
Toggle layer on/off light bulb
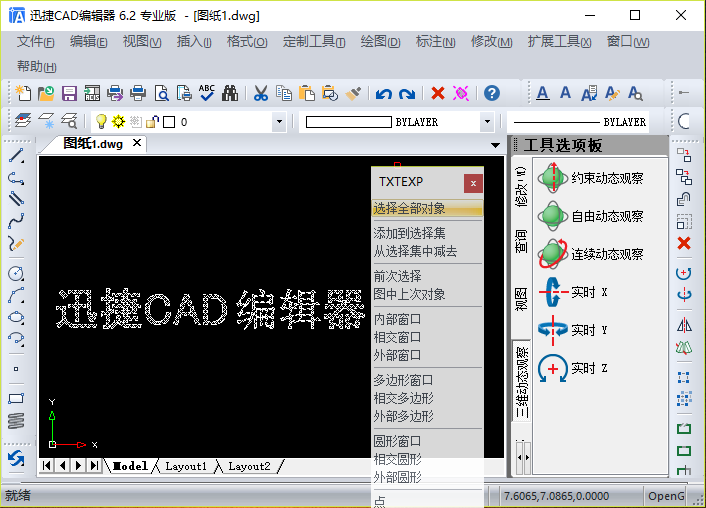click(101, 121)
